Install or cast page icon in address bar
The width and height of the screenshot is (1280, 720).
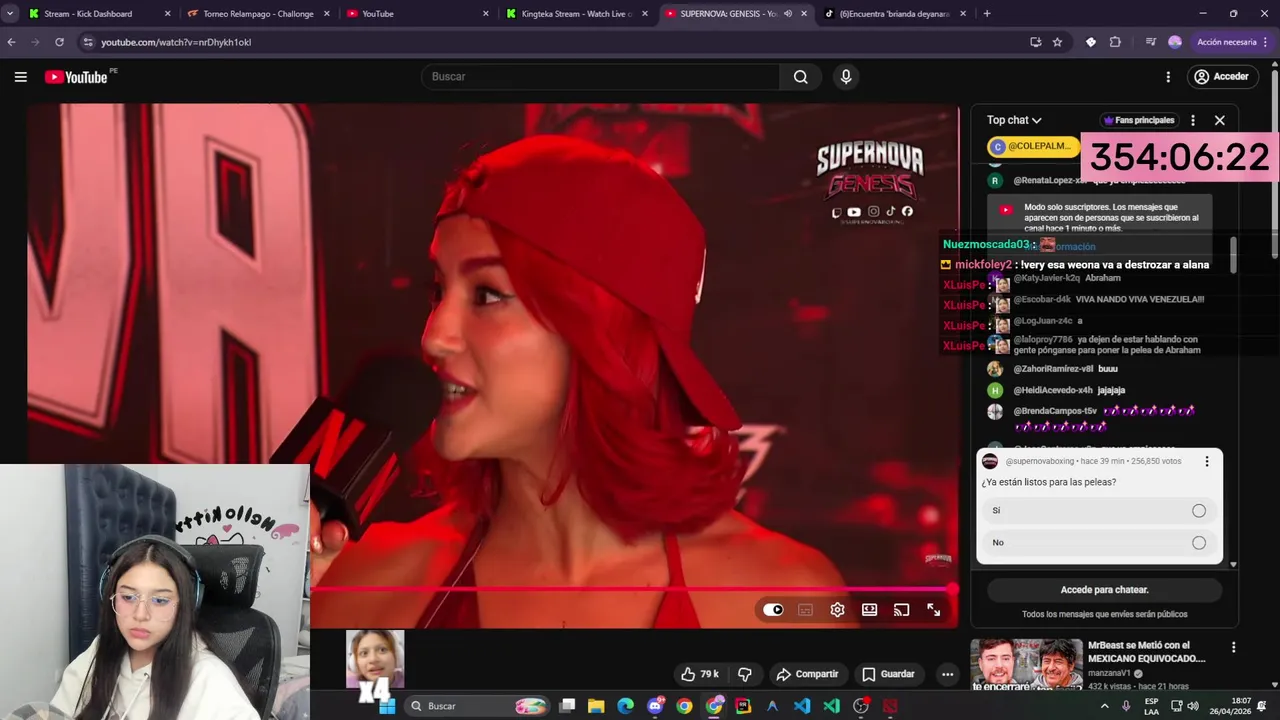click(1035, 42)
